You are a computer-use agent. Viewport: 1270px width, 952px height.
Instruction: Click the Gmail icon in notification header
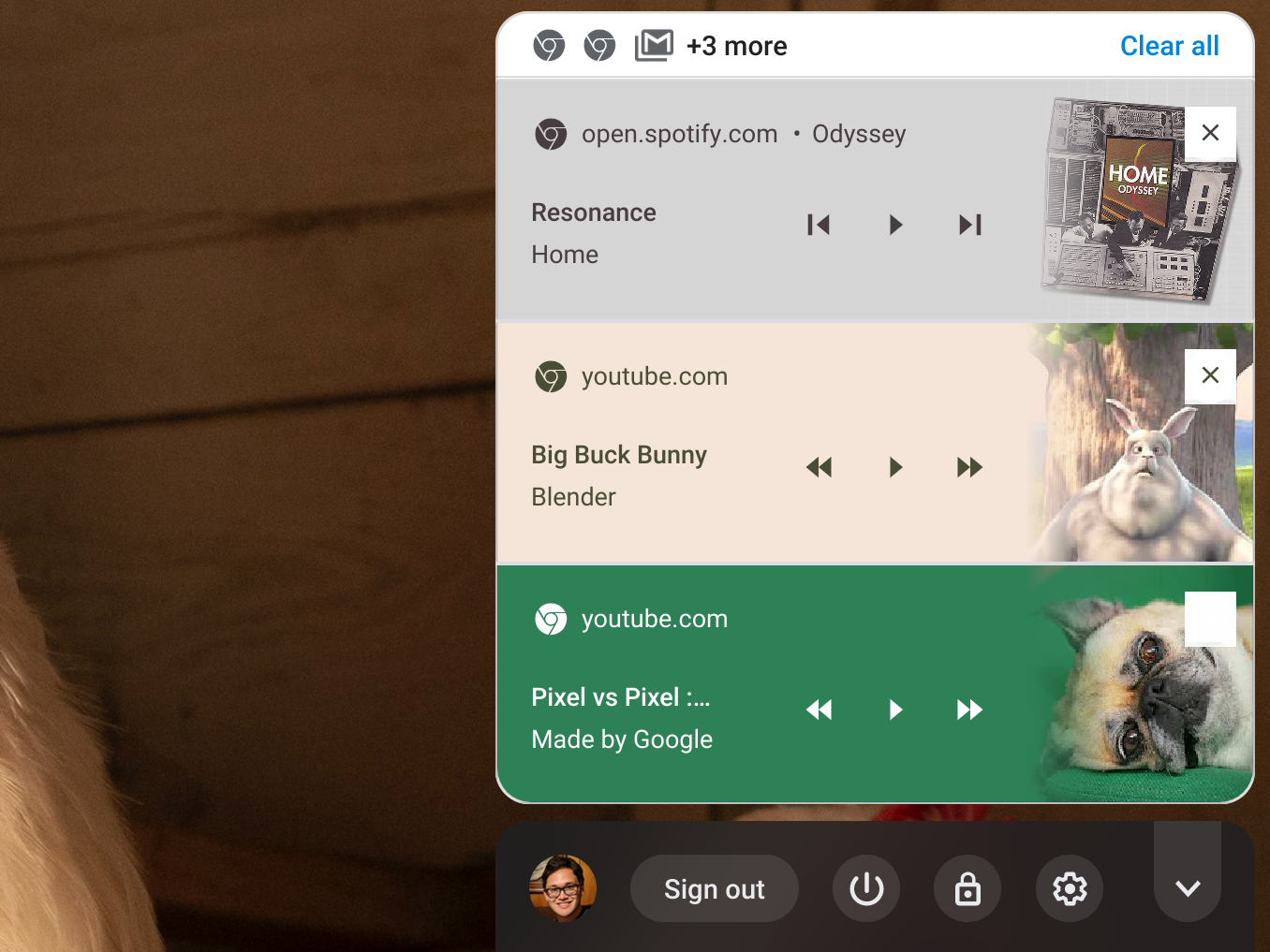pyautogui.click(x=654, y=45)
